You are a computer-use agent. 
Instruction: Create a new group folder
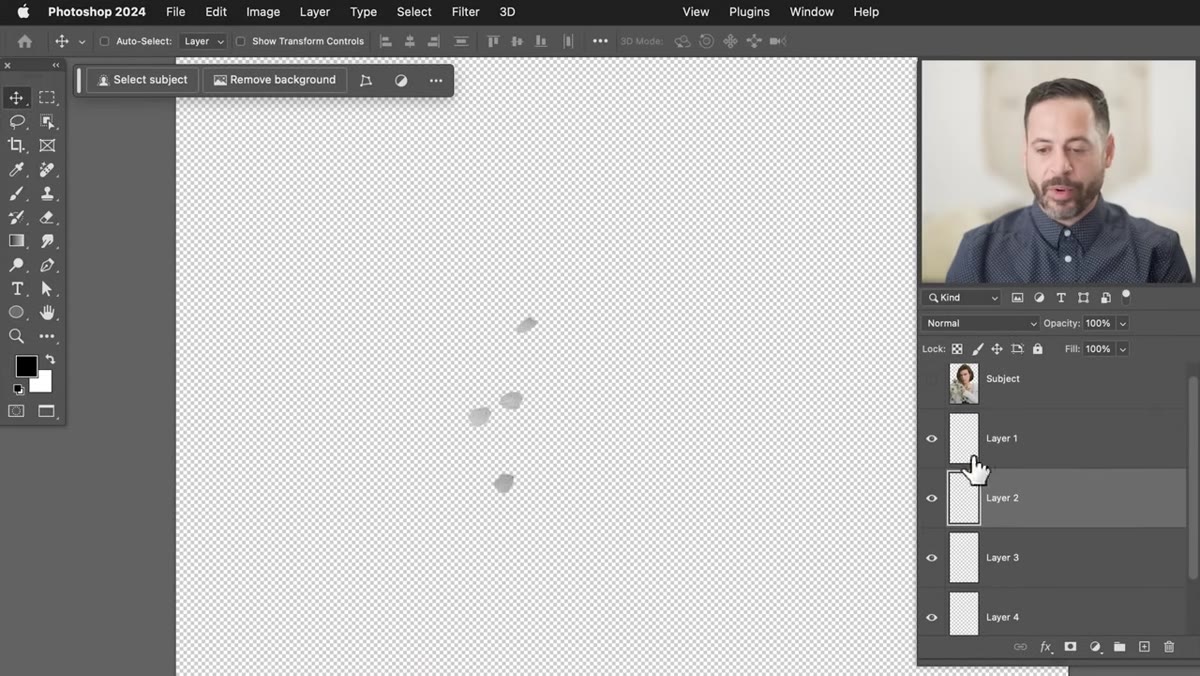click(1119, 647)
